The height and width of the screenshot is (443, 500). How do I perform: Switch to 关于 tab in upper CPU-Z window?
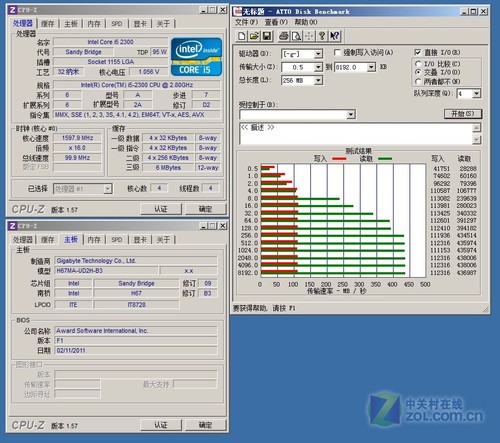[163, 24]
